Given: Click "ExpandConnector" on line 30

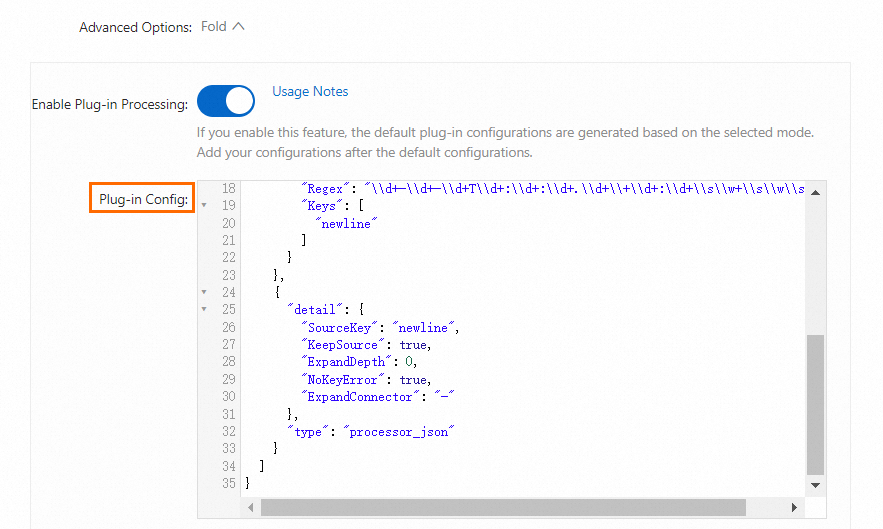Looking at the screenshot, I should (360, 397).
